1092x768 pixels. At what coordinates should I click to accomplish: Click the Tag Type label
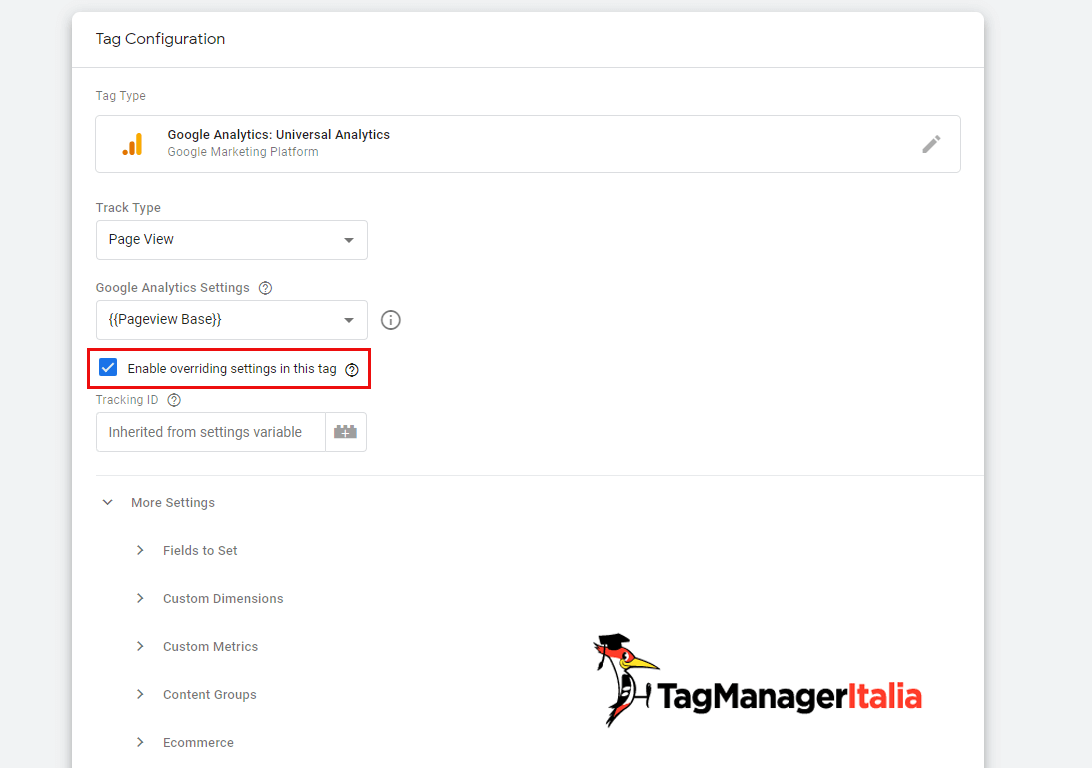[x=120, y=96]
